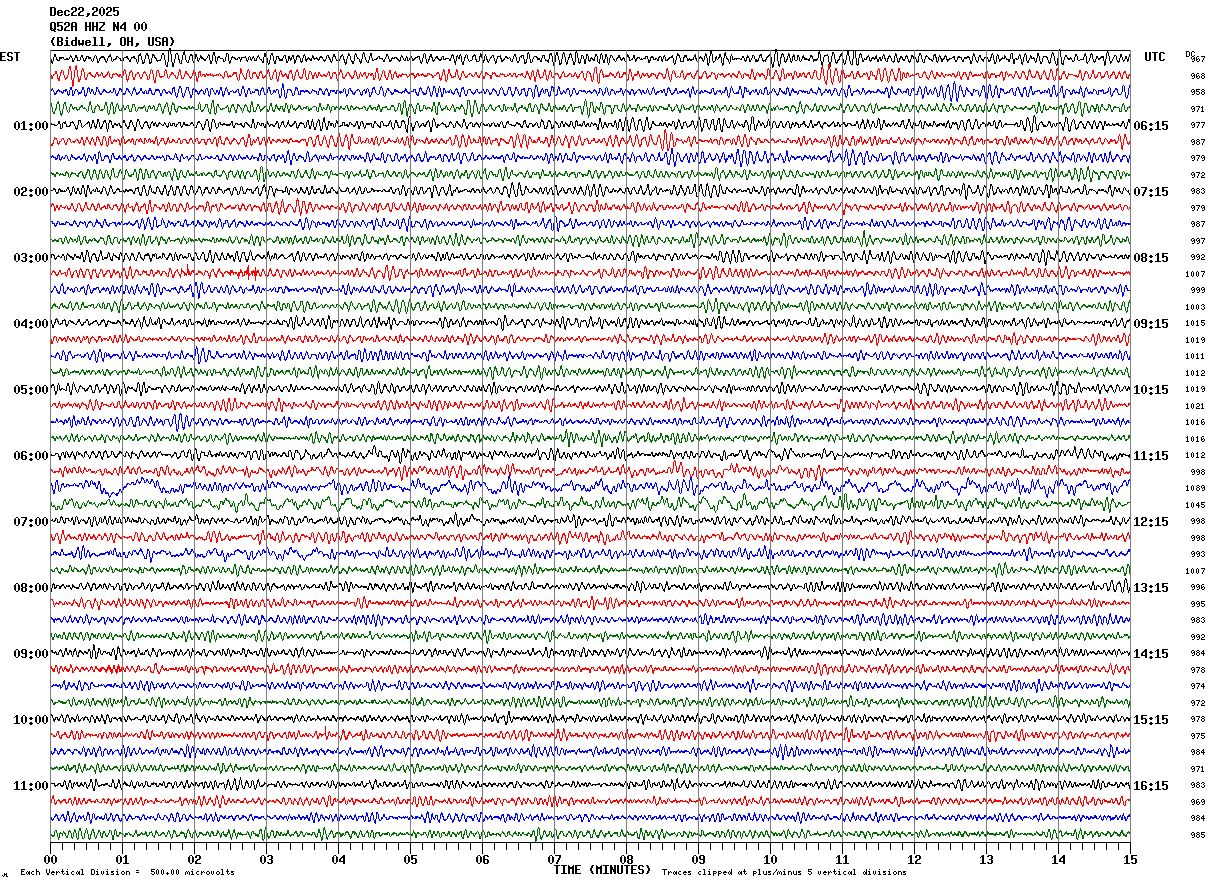This screenshot has height=886, width=1210.
Task: Click minute tick label 04 on axis
Action: point(338,859)
